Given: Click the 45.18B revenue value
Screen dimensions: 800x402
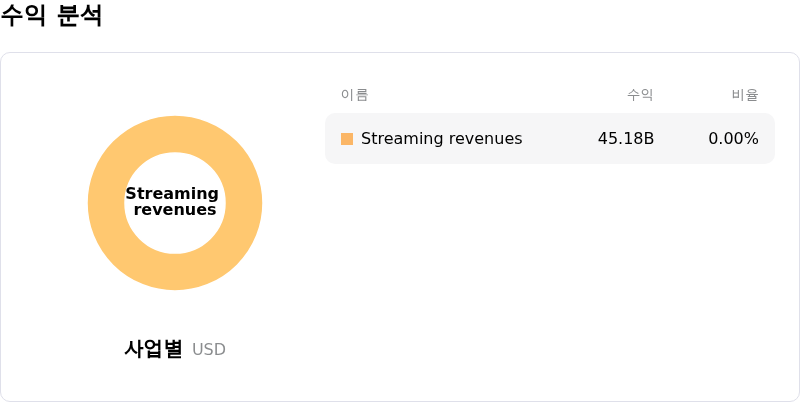Looking at the screenshot, I should [x=625, y=139].
